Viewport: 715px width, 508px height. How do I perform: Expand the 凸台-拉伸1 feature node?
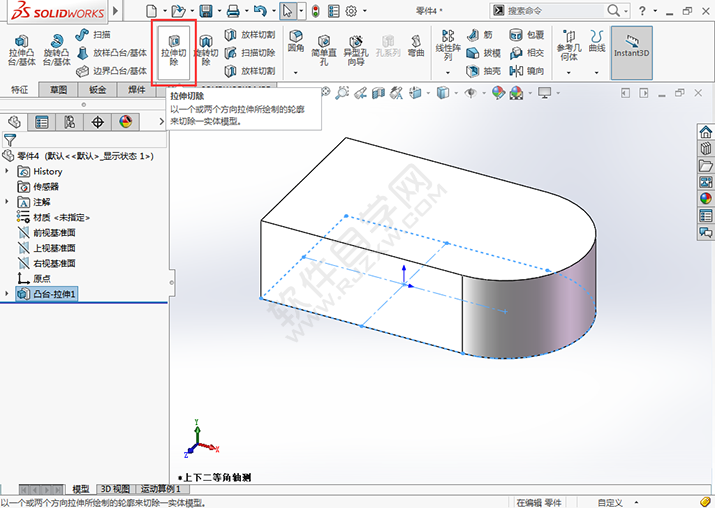point(7,294)
